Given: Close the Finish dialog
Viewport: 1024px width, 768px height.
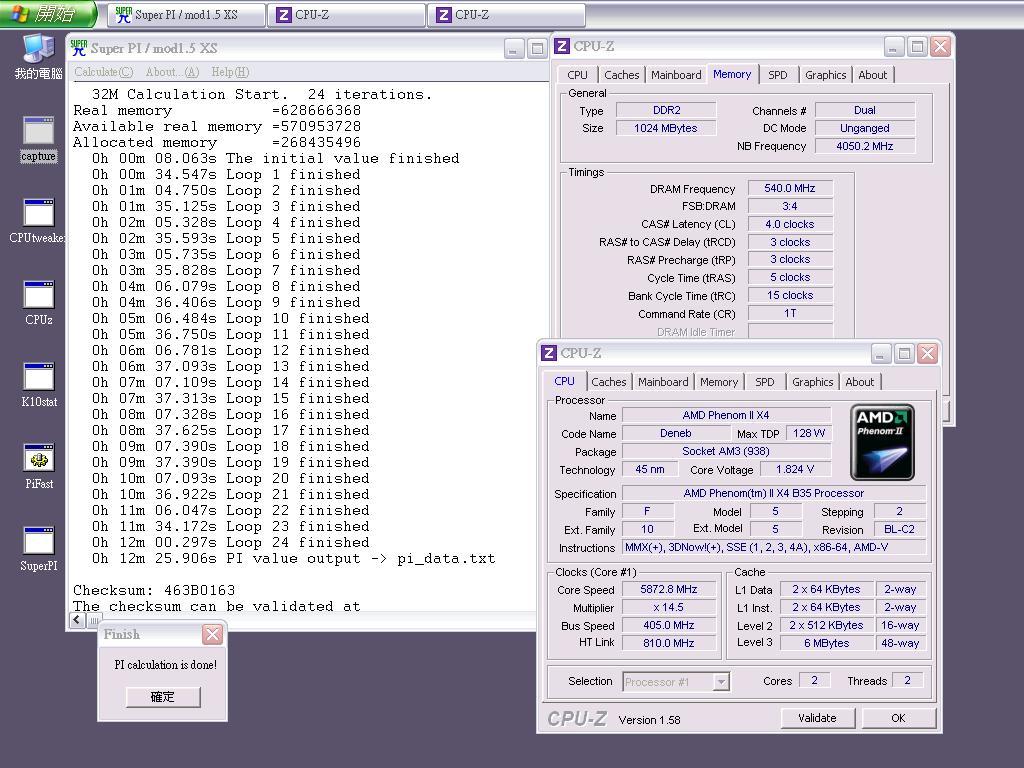Looking at the screenshot, I should pos(212,634).
